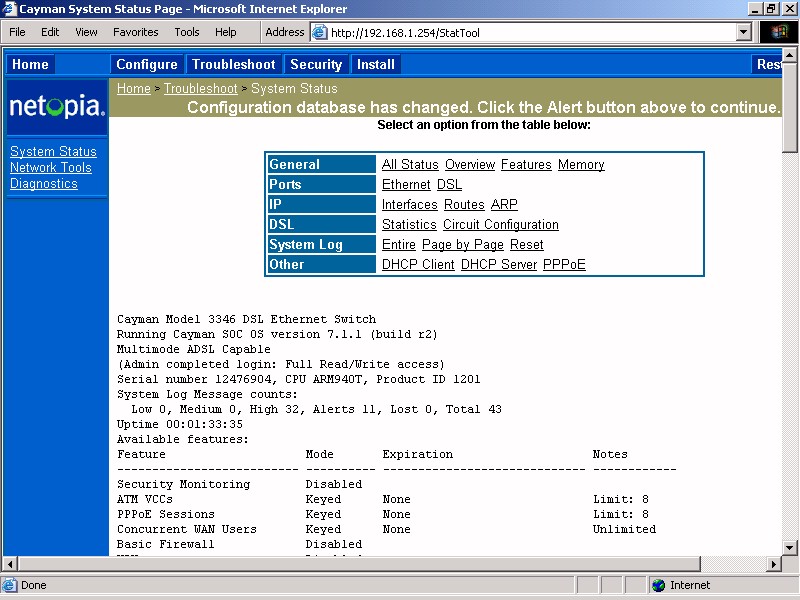Reset the system log
800x600 pixels.
click(x=527, y=244)
